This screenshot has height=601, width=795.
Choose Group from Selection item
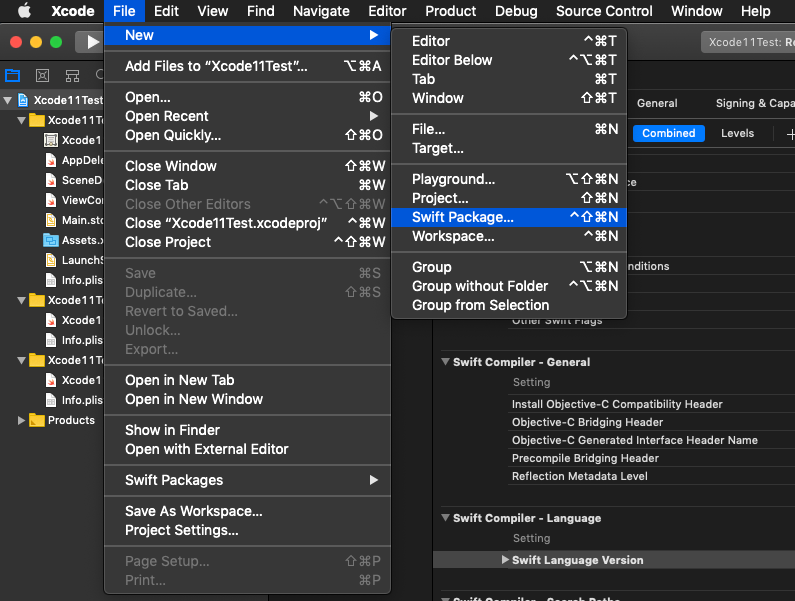click(x=509, y=305)
